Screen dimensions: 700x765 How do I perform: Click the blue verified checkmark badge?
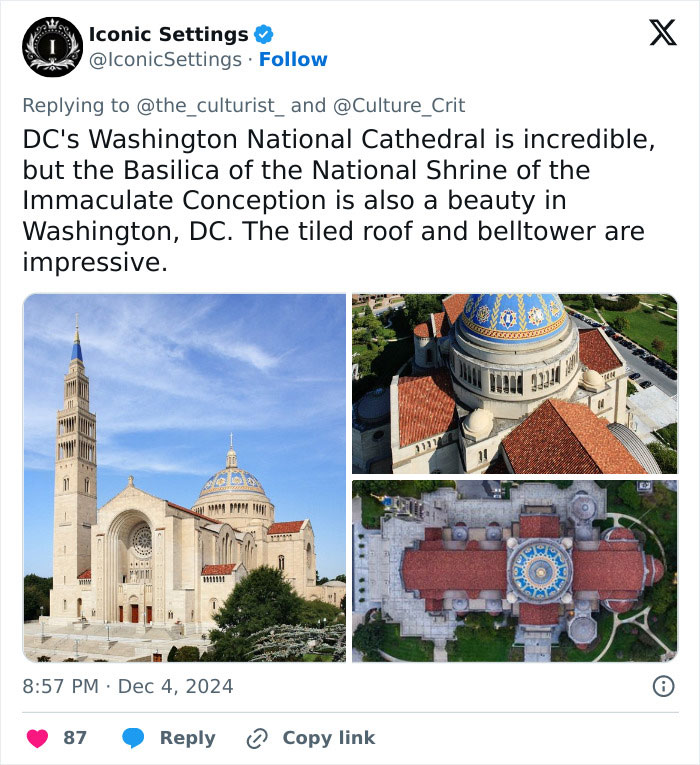pyautogui.click(x=263, y=34)
